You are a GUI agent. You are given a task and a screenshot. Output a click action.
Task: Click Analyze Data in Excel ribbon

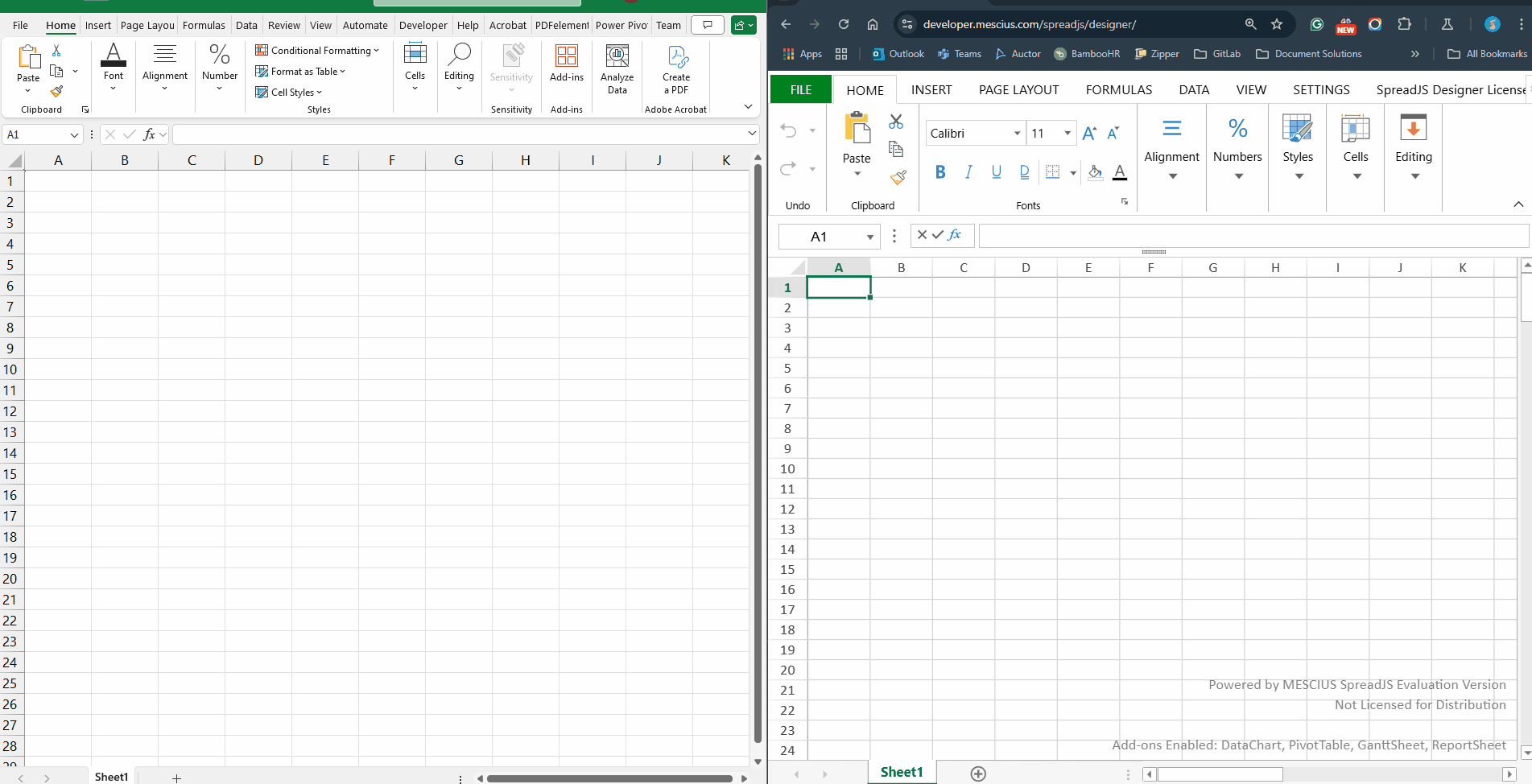tap(617, 69)
